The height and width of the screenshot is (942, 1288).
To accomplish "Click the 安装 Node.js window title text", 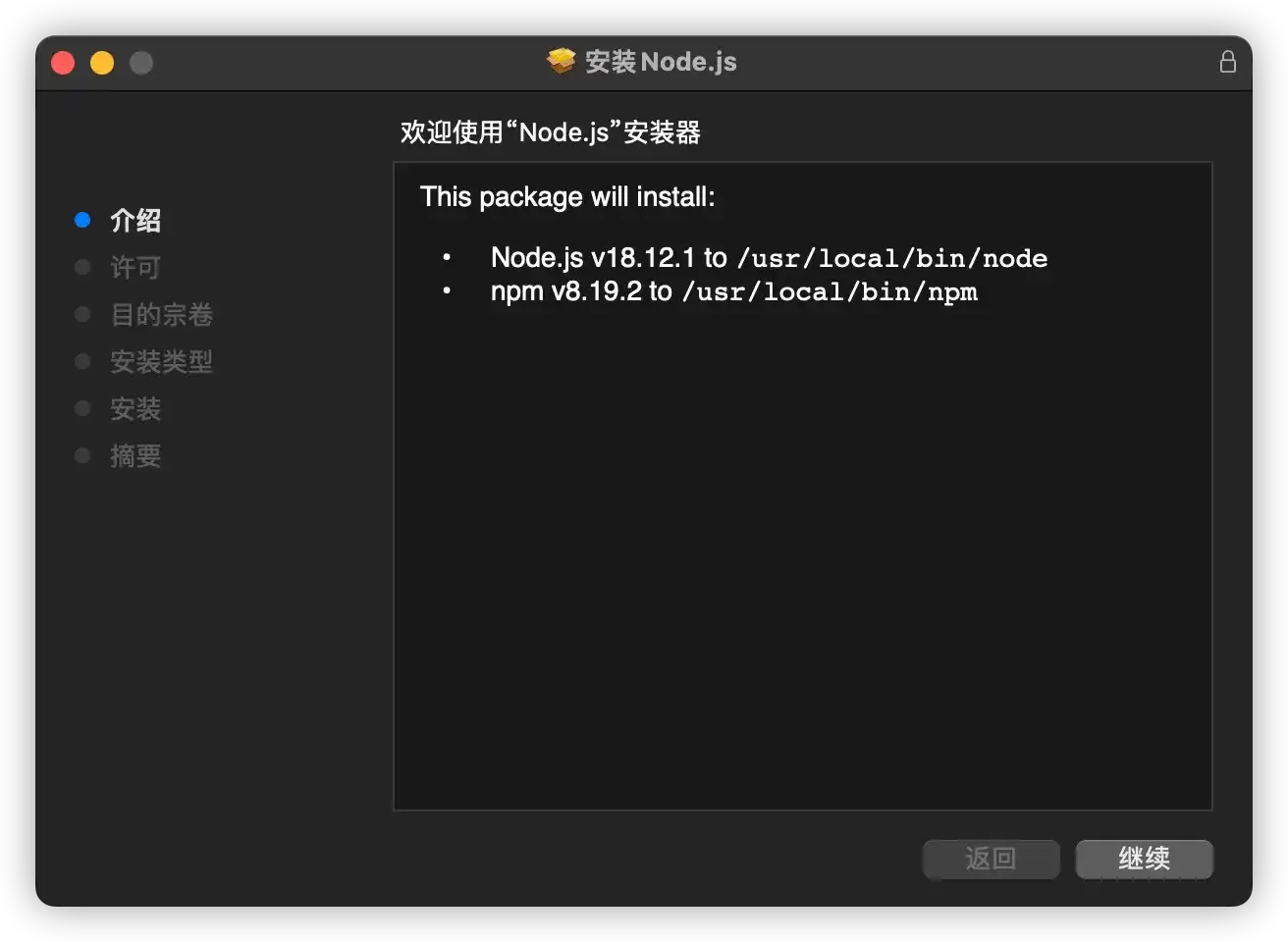I will point(661,62).
